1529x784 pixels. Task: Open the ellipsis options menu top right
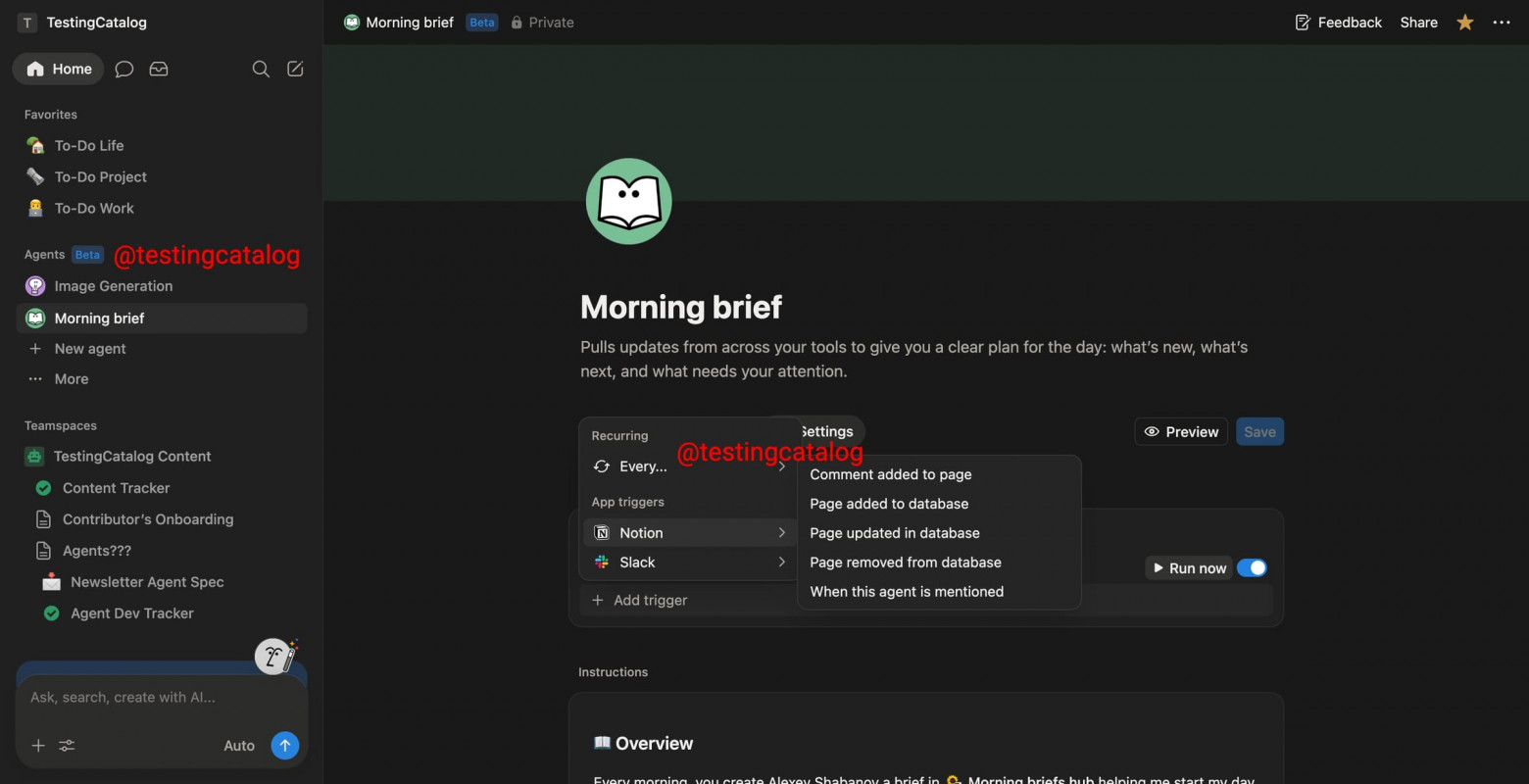coord(1502,22)
